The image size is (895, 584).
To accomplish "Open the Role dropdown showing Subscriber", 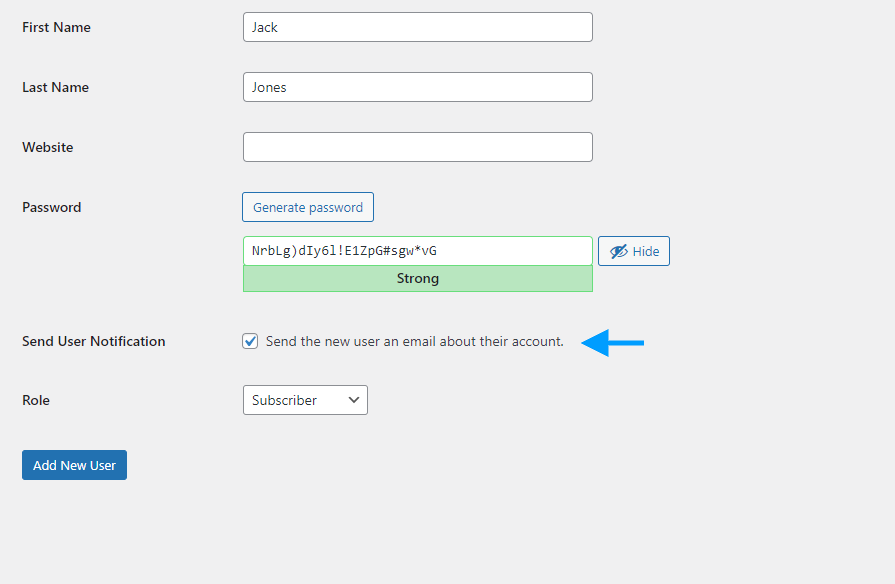I will point(305,400).
